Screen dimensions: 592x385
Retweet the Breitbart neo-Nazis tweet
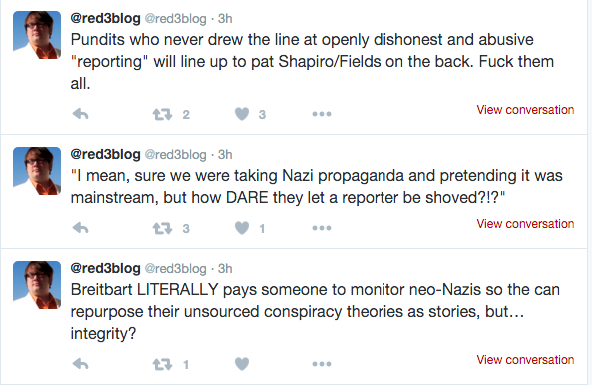162,364
